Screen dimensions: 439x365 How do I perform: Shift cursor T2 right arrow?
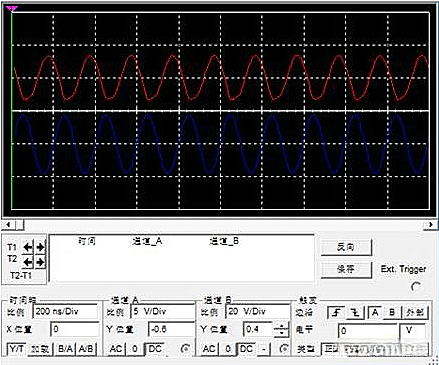pyautogui.click(x=40, y=262)
